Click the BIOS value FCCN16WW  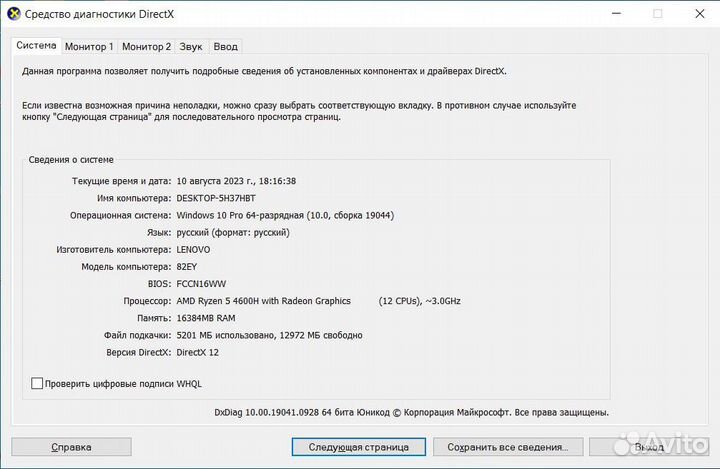click(201, 284)
